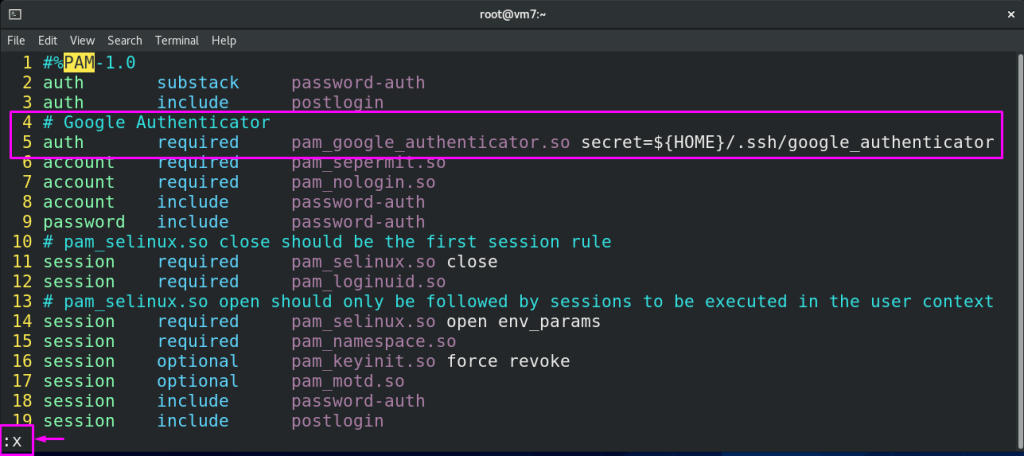This screenshot has width=1024, height=456.
Task: Click the window title root@vm7:~
Action: click(511, 14)
